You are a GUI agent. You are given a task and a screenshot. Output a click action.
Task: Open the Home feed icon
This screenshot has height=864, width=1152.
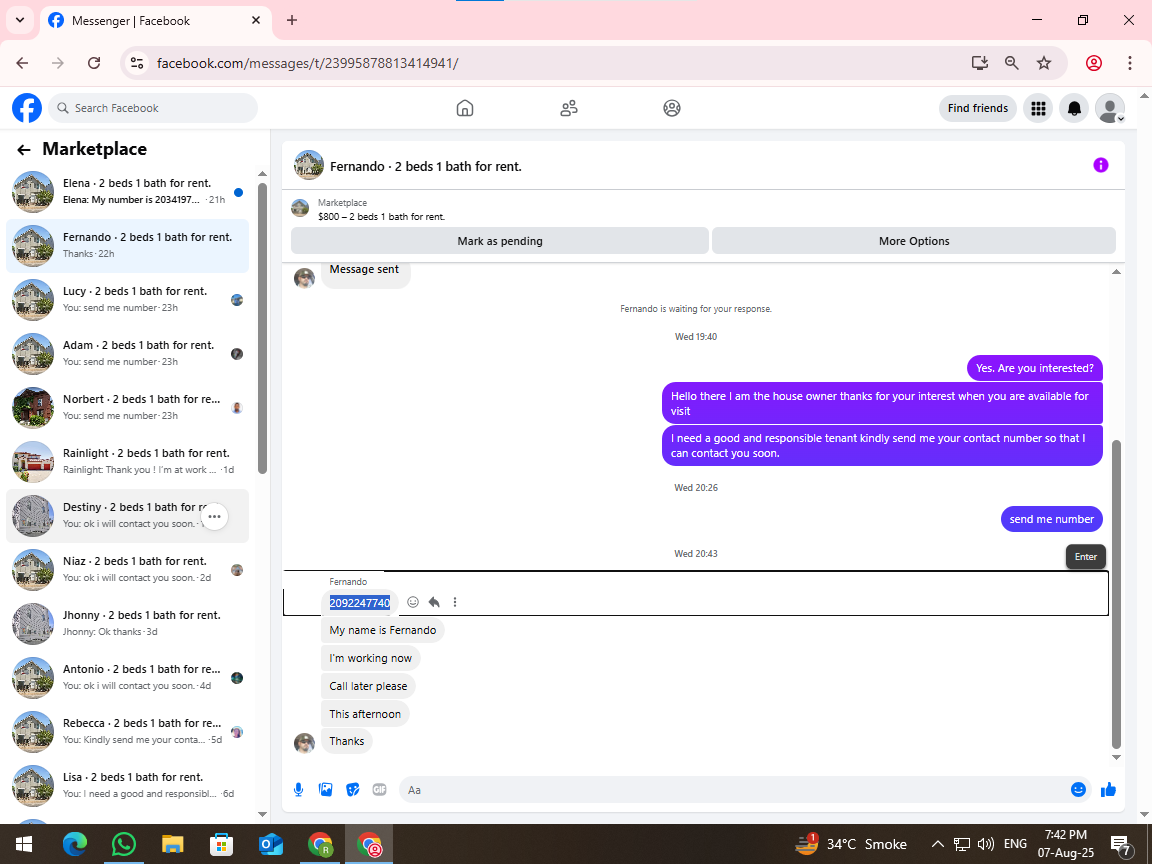pyautogui.click(x=465, y=108)
